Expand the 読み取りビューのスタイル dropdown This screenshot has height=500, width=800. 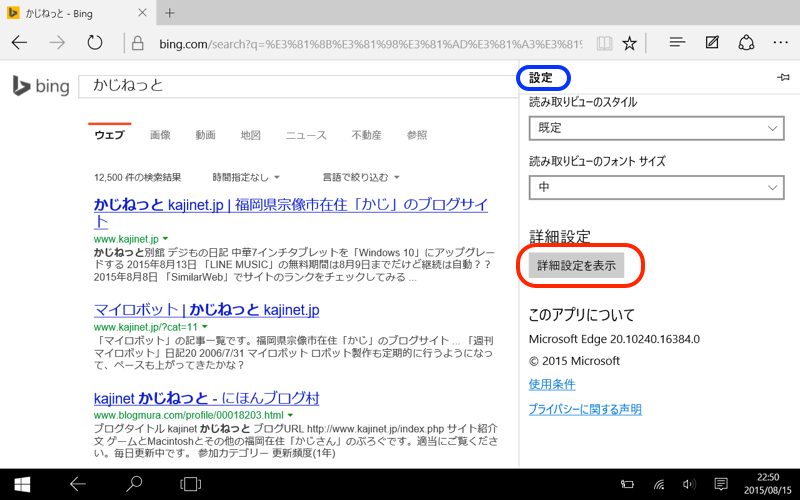(x=656, y=128)
